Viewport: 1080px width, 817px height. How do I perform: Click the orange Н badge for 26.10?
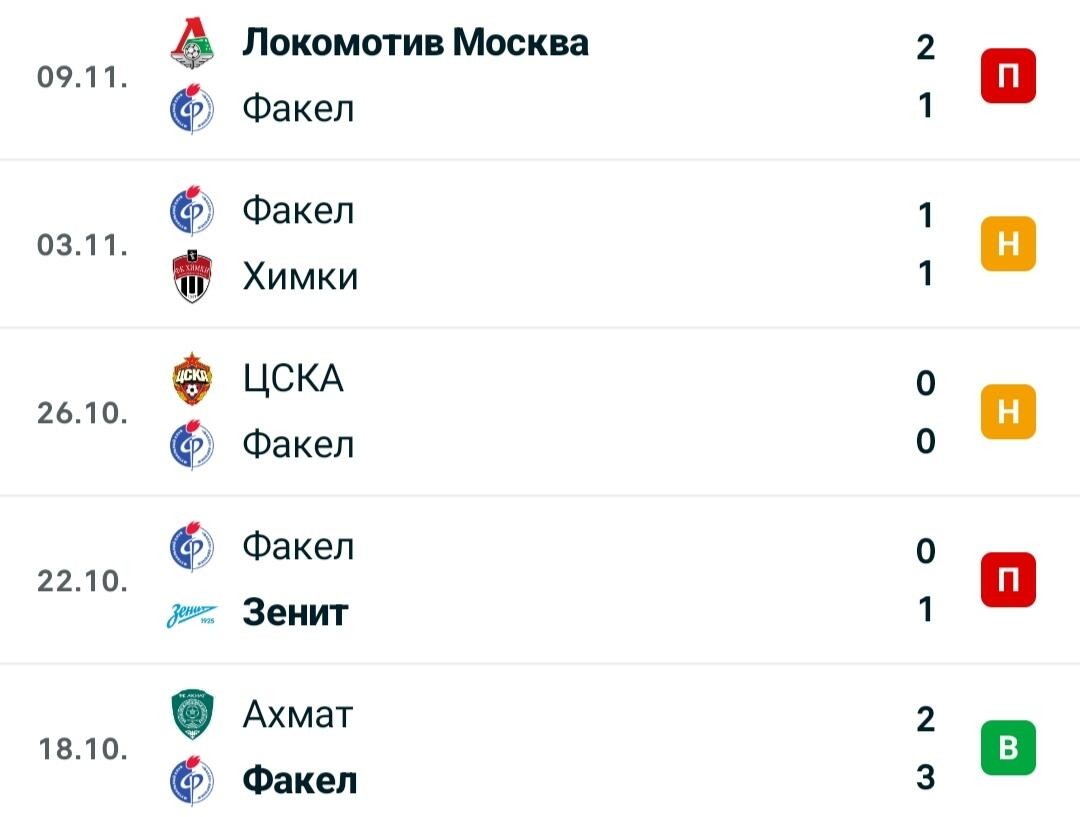pos(1008,412)
